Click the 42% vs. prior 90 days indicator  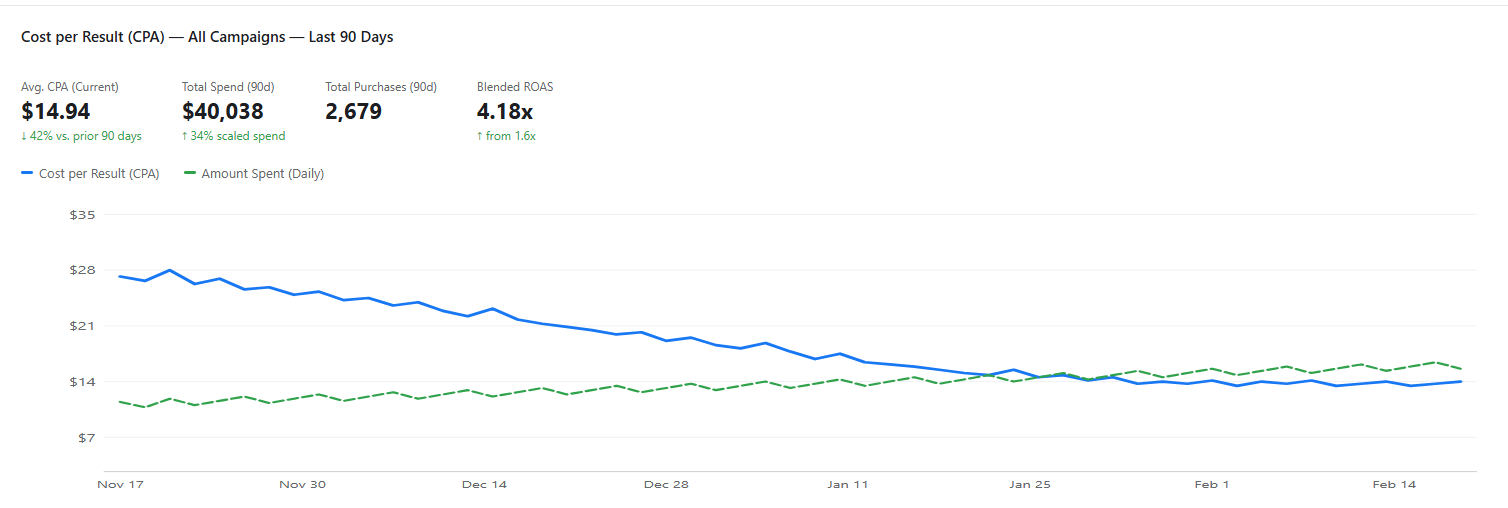[81, 136]
